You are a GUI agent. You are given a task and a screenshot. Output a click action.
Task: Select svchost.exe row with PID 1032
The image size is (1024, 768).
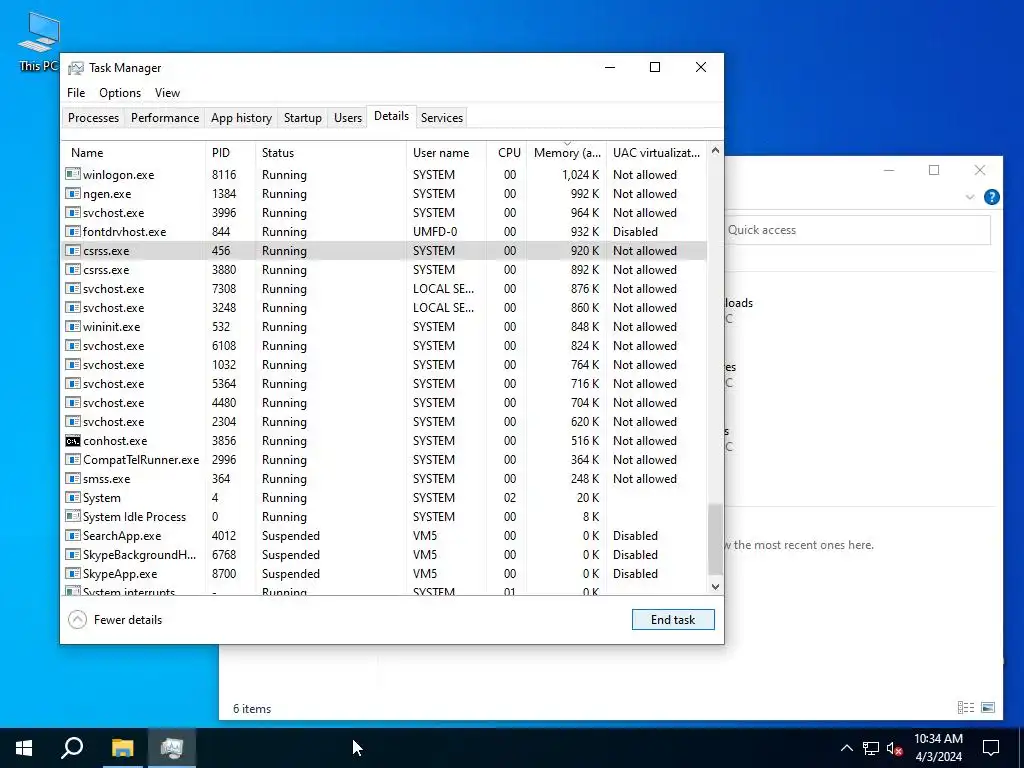[385, 364]
